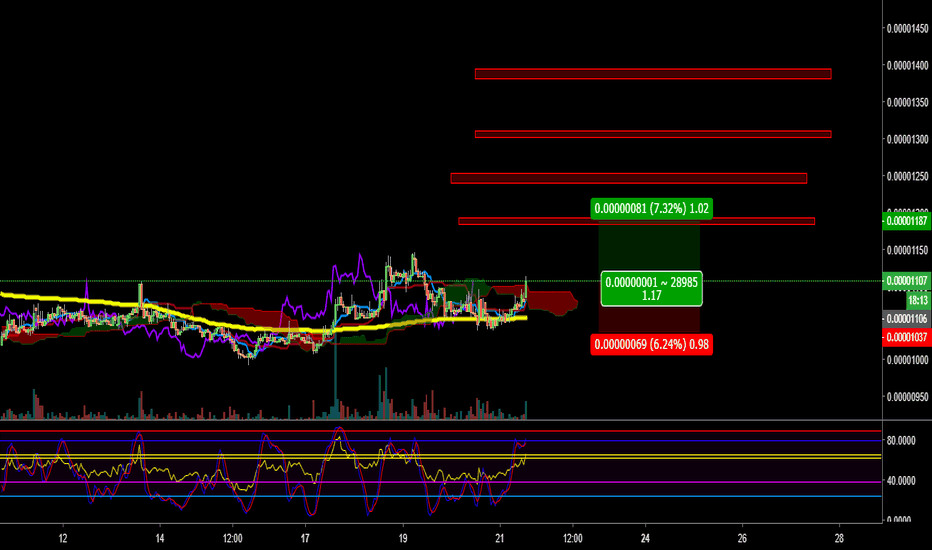Click the 40.0000 oscillator scale label
This screenshot has width=932, height=550.
[x=901, y=480]
